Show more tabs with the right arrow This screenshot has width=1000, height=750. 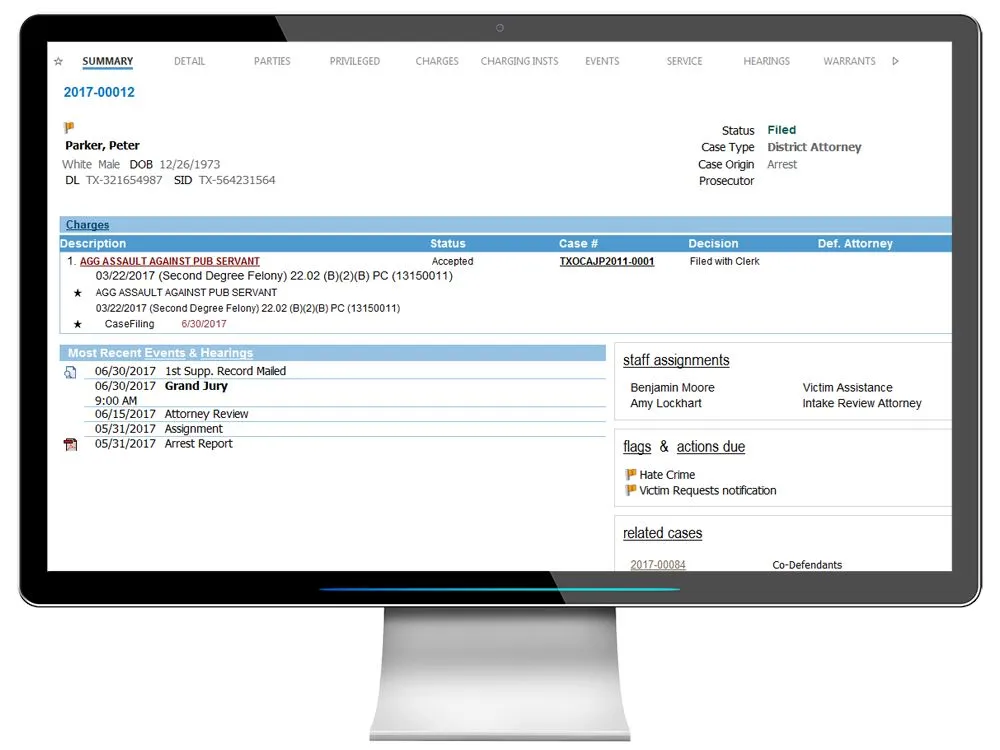(x=895, y=62)
